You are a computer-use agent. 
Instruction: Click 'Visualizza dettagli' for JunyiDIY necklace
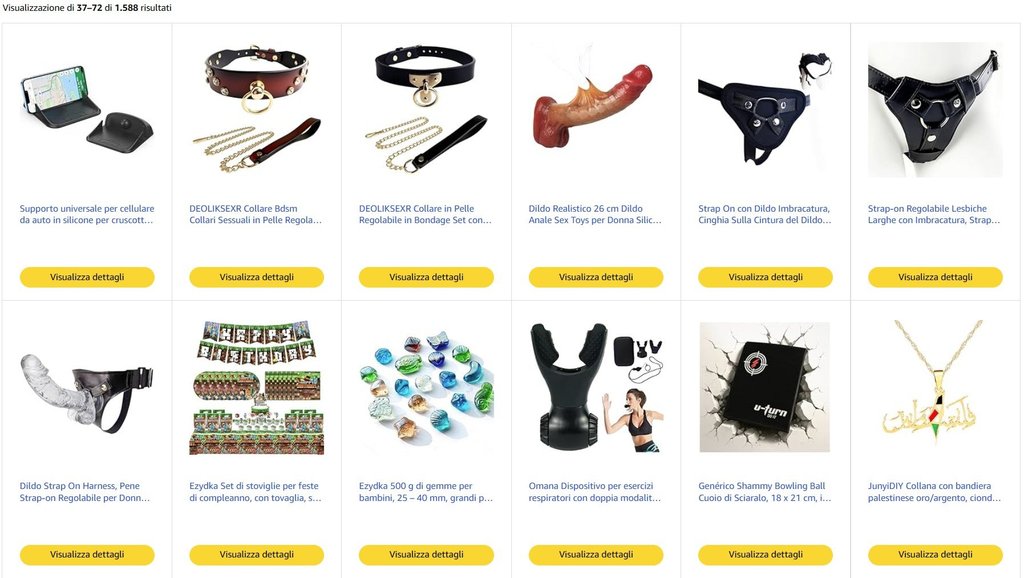coord(935,554)
